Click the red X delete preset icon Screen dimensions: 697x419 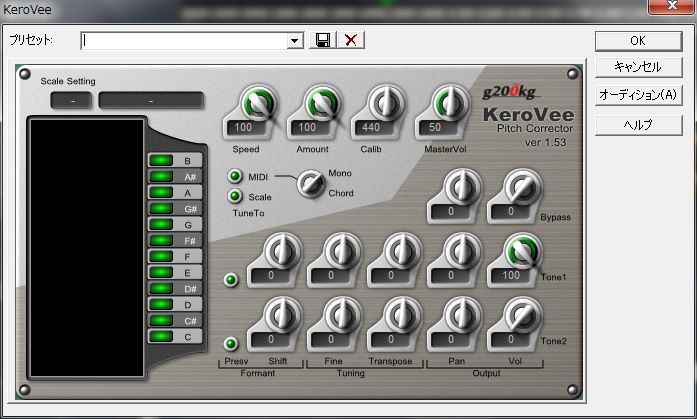(x=351, y=40)
